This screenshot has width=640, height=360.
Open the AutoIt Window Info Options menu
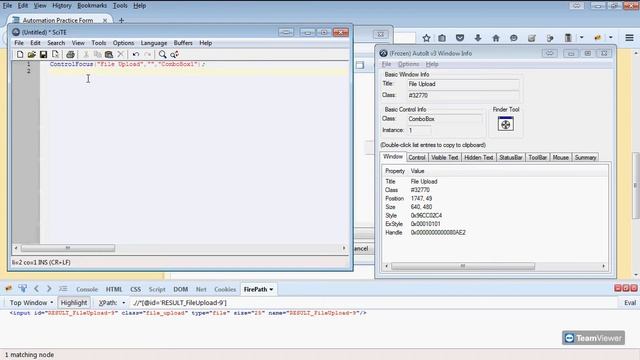coord(408,64)
